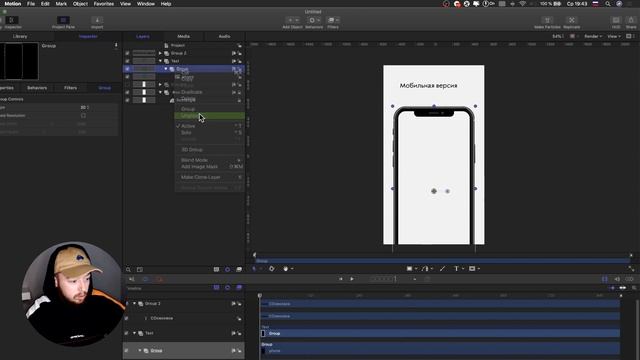Screen dimensions: 640x360
Task: Click timeline playhead marker
Action: click(260, 296)
